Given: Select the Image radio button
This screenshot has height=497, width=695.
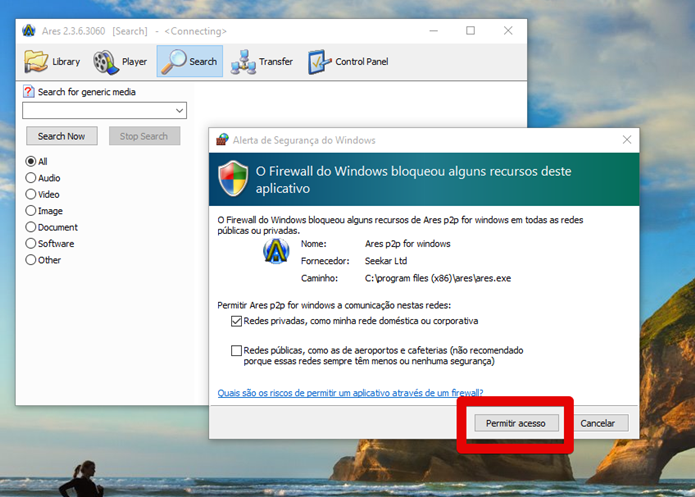Looking at the screenshot, I should pos(31,211).
